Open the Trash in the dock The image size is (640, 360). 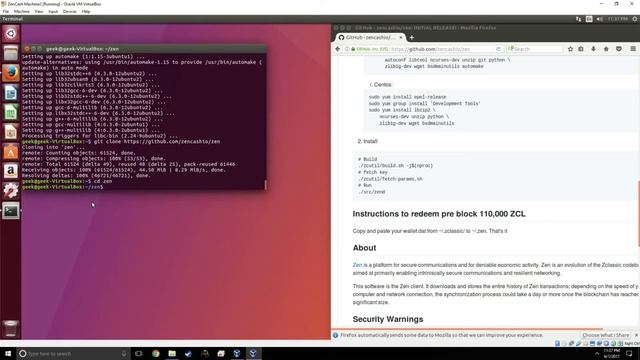(11, 329)
